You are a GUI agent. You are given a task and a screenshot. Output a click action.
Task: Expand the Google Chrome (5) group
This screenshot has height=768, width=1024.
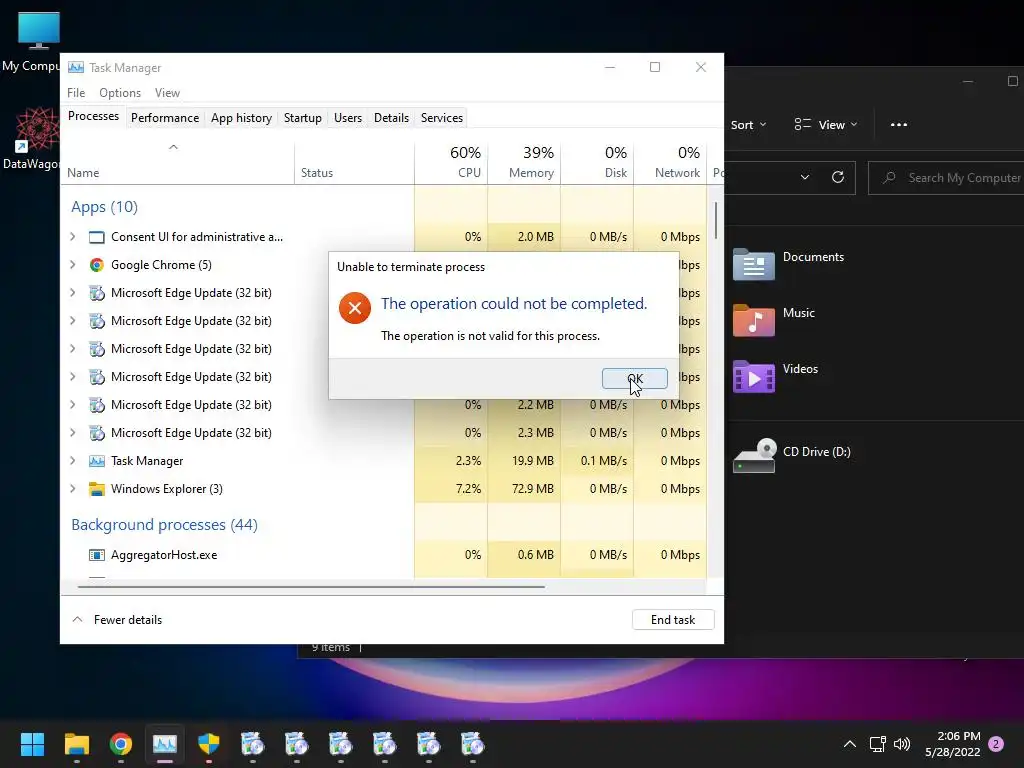(73, 264)
